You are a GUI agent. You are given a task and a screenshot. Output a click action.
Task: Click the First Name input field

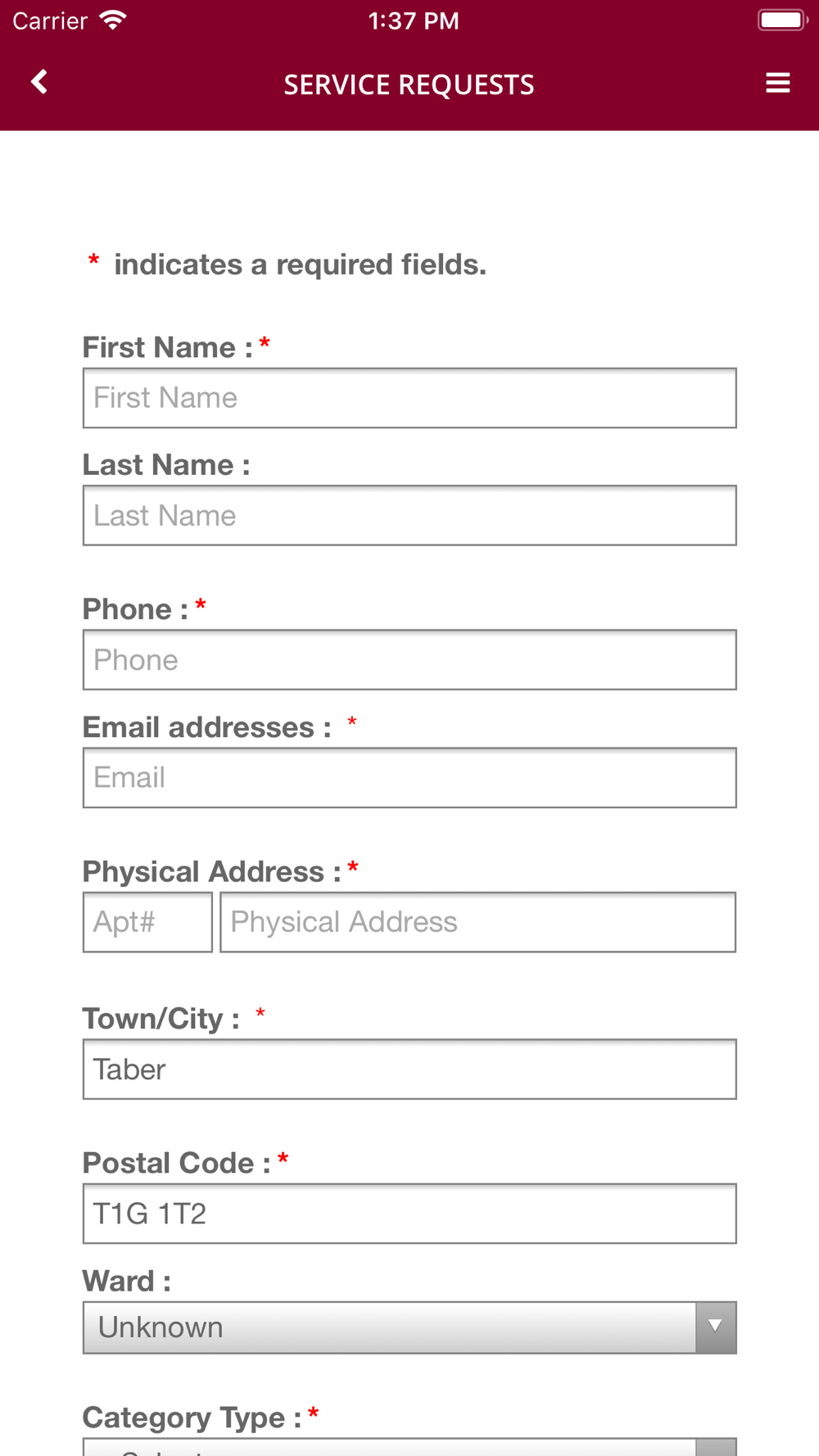(409, 398)
